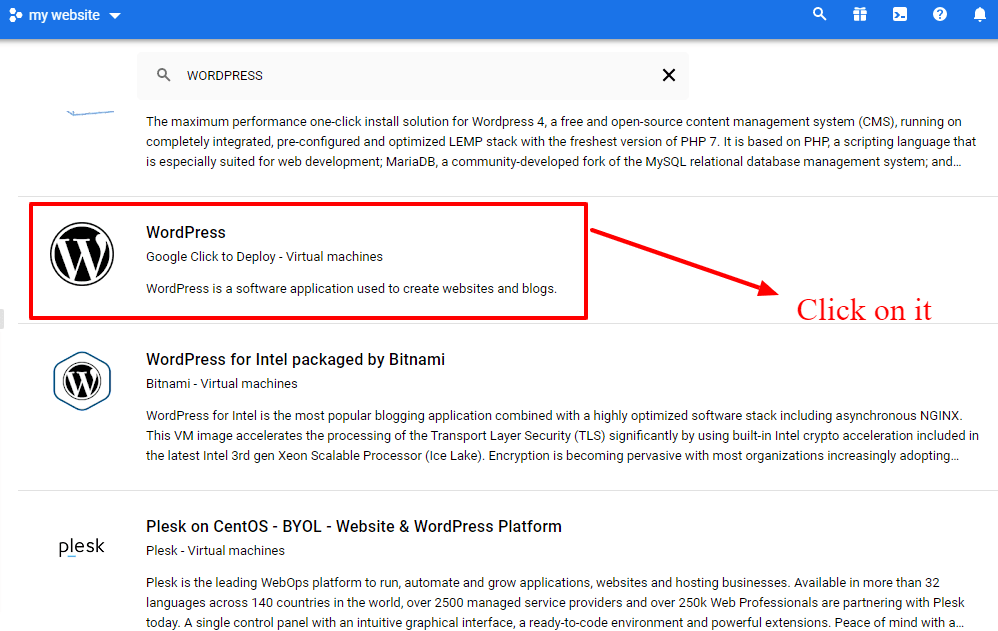The image size is (998, 631).
Task: Clear the WORDPRESS search with X
Action: coord(669,75)
